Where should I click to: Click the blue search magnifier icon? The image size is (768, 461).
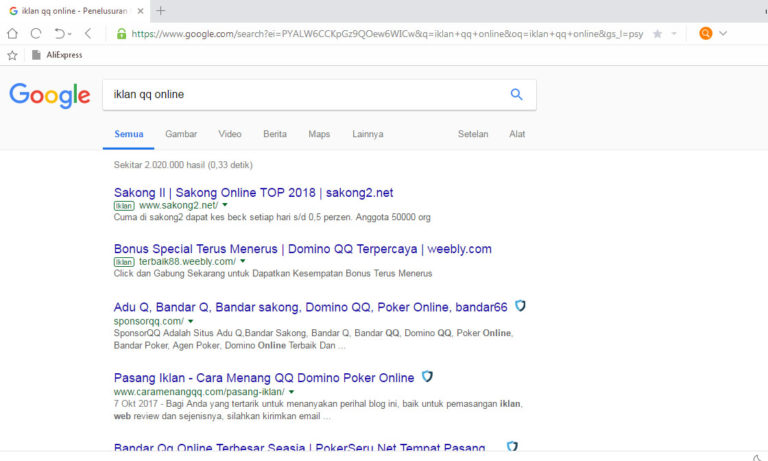516,95
